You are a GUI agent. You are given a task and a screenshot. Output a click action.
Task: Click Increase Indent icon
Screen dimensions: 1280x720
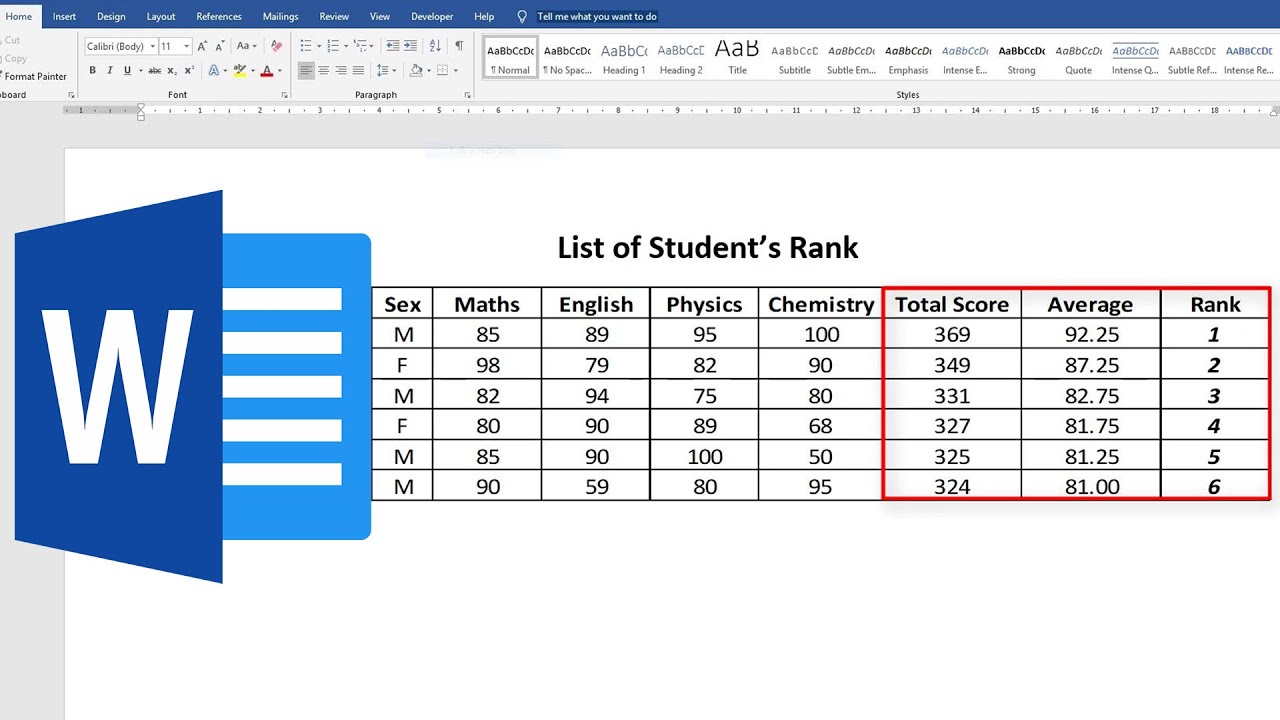pos(411,46)
